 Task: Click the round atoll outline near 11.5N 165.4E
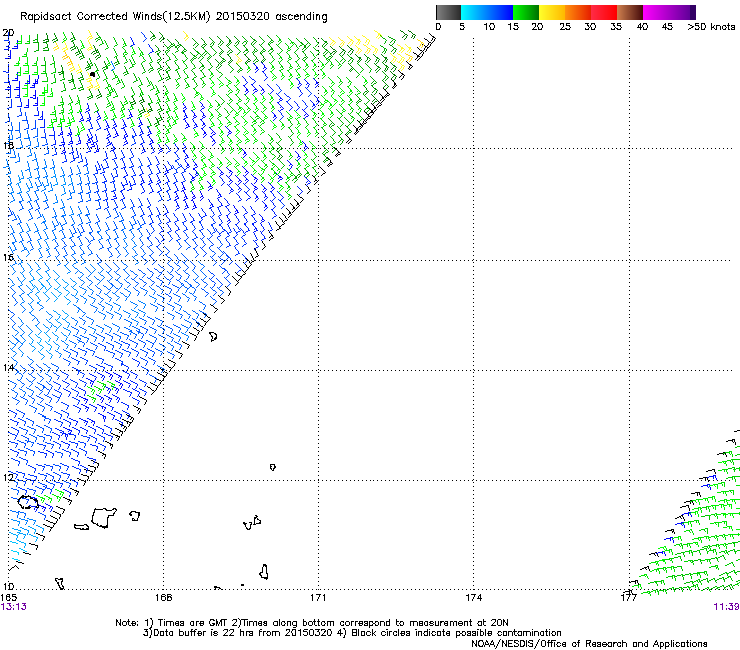(x=28, y=502)
